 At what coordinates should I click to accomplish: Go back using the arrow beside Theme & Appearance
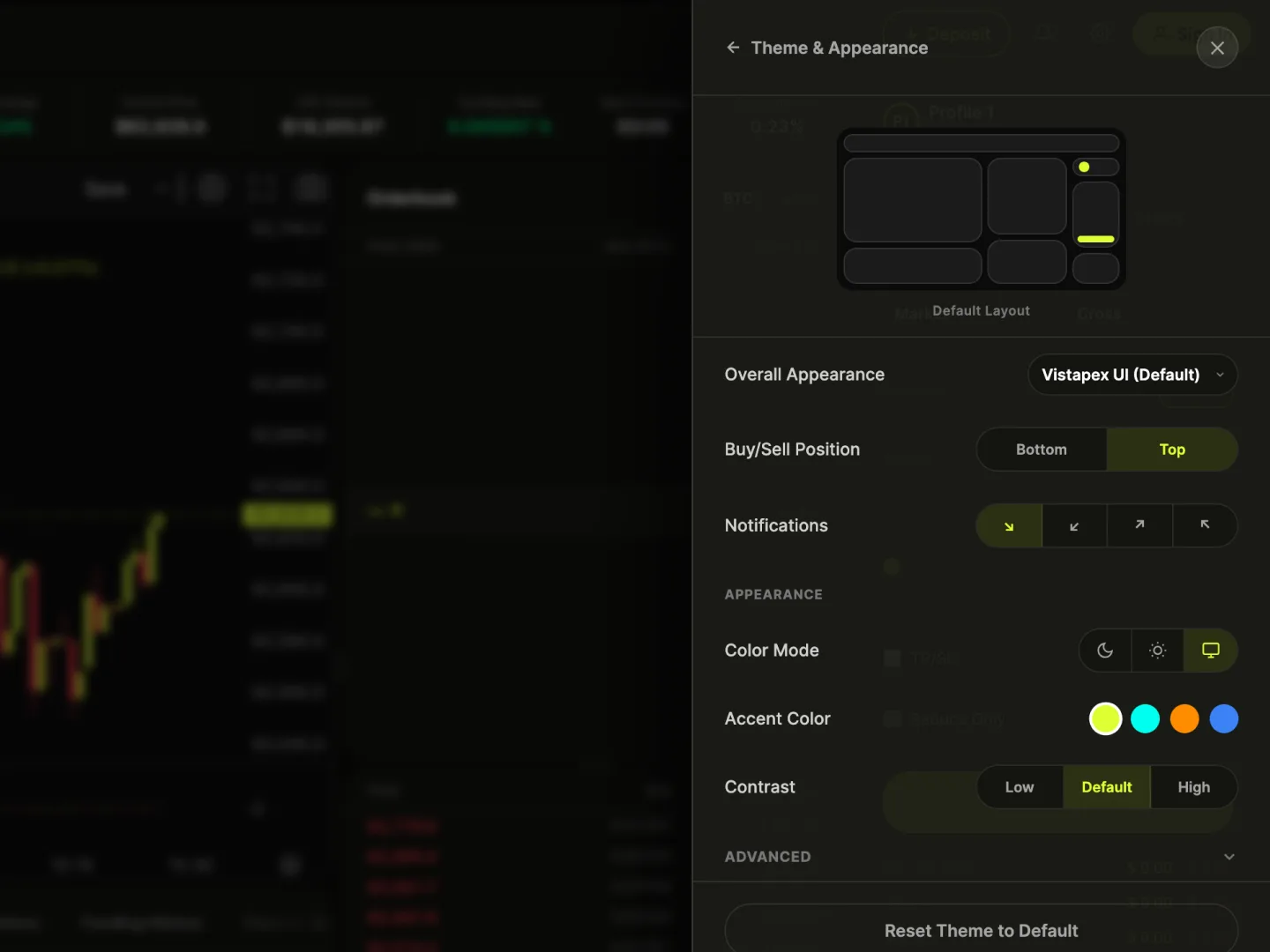pos(733,48)
